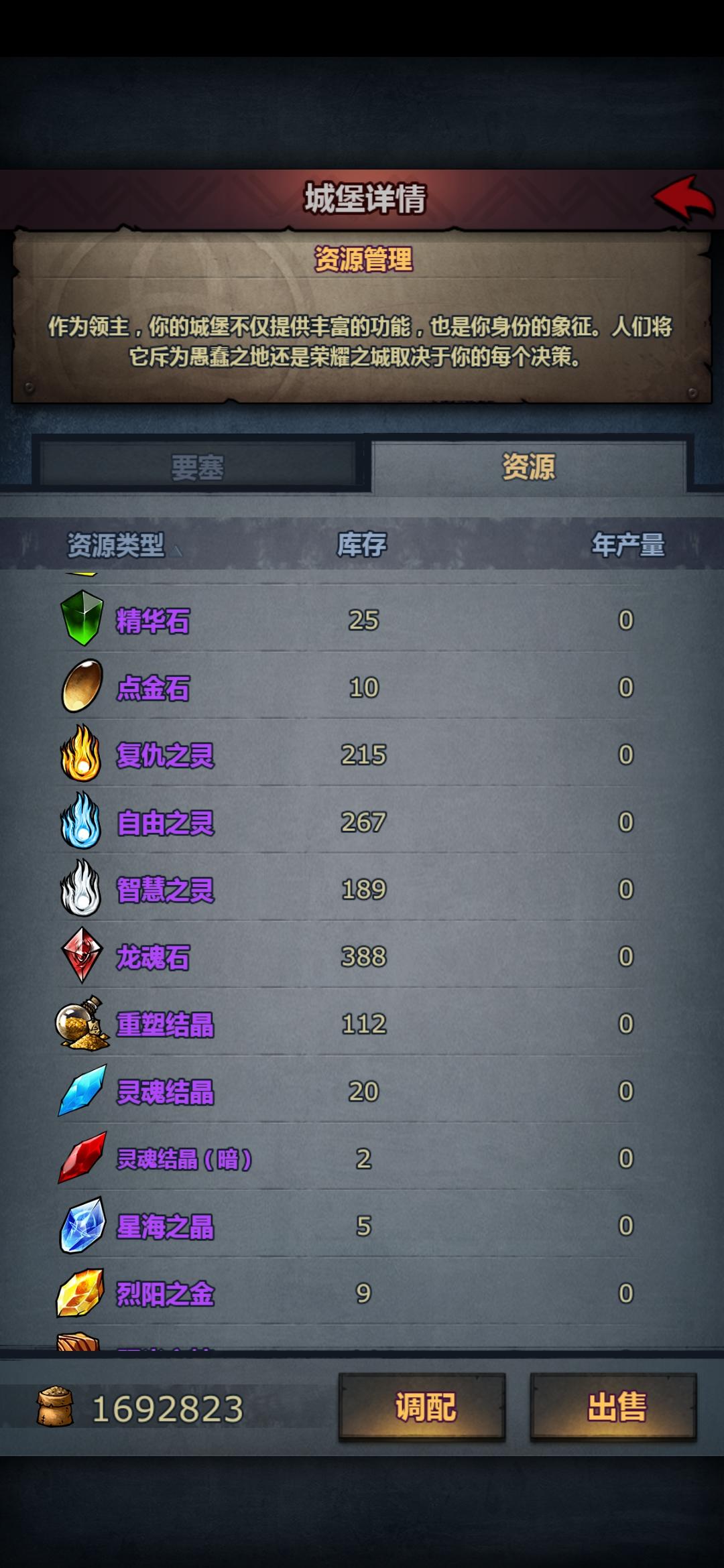Select the 重塑结晶 flask icon
This screenshot has height=1568, width=724.
82,1023
